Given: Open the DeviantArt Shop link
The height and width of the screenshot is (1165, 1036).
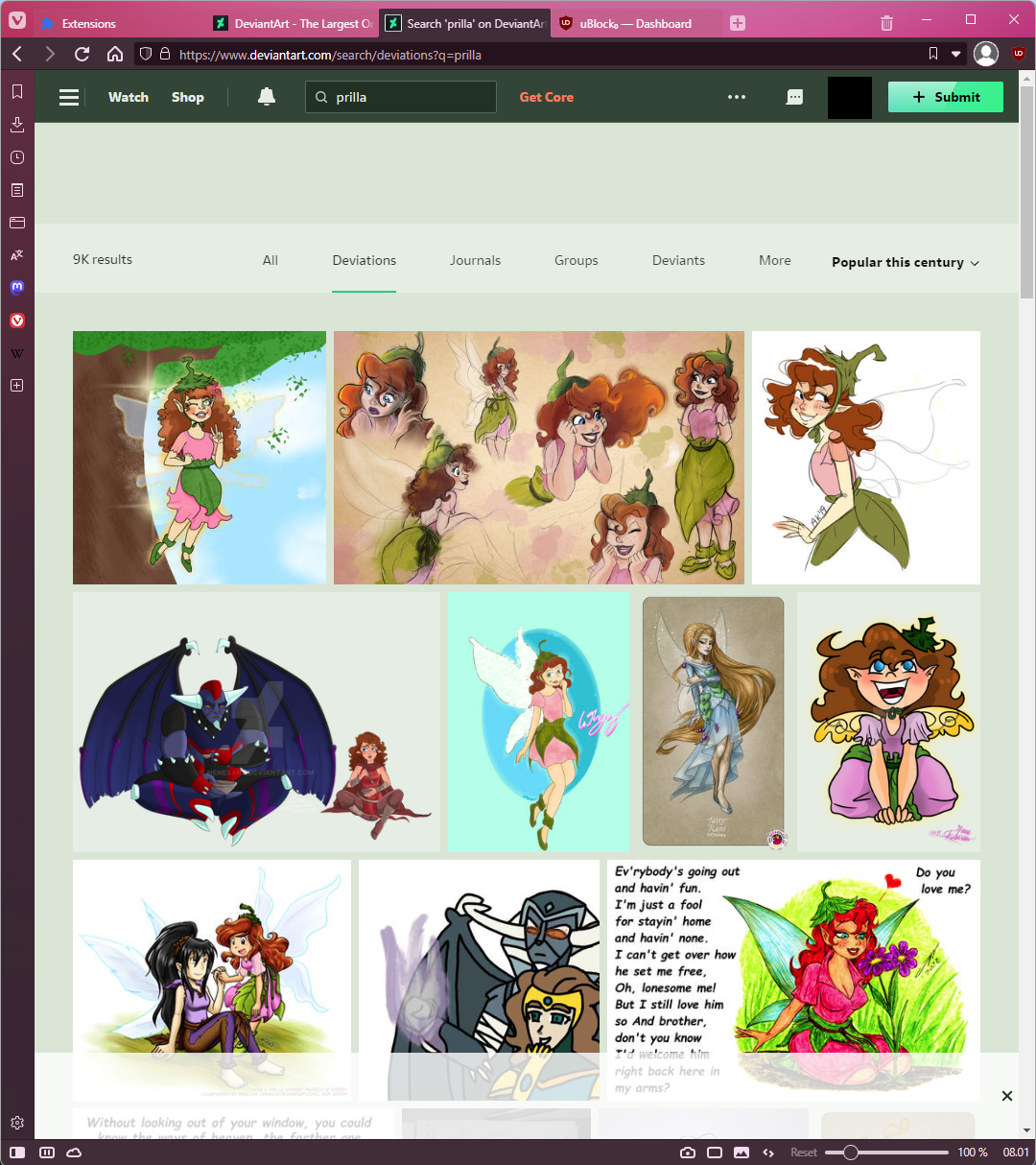Looking at the screenshot, I should click(x=188, y=97).
